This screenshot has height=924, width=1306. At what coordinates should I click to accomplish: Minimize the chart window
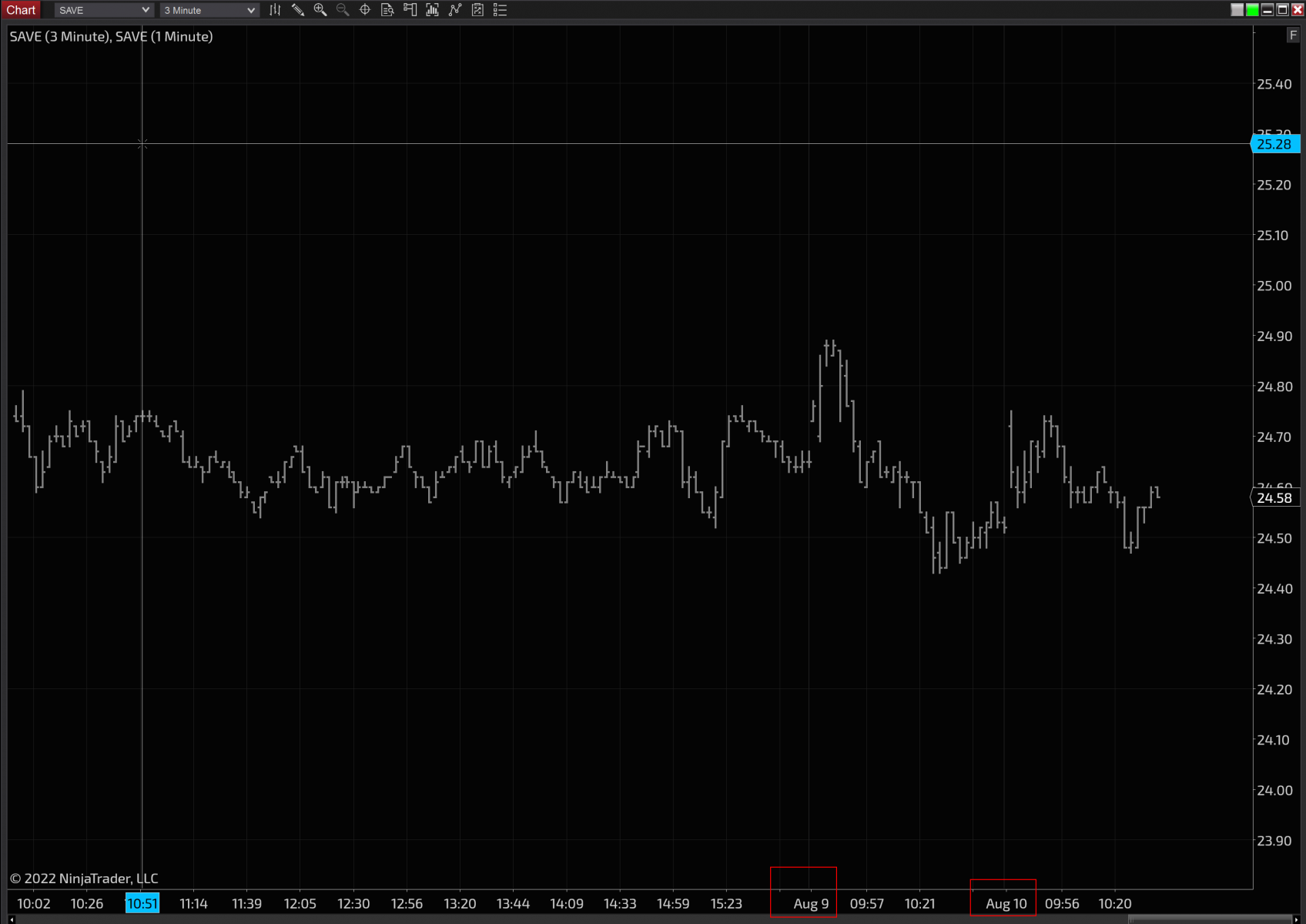coord(1267,10)
